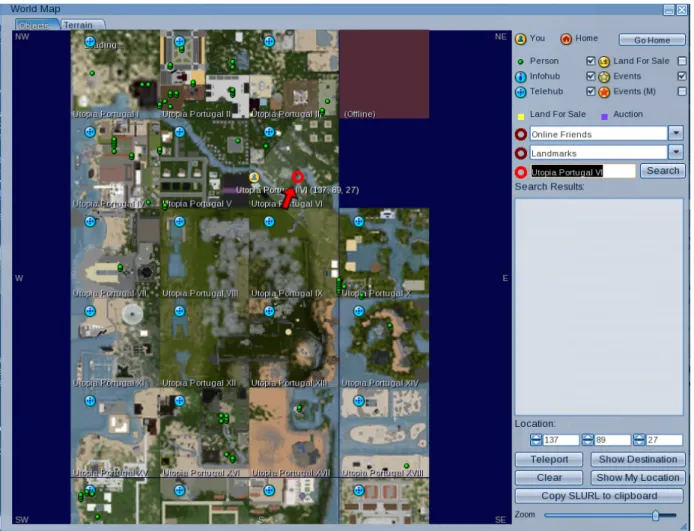Image resolution: width=694 pixels, height=531 pixels.
Task: Click the Y coordinate field showing 89
Action: (612, 439)
